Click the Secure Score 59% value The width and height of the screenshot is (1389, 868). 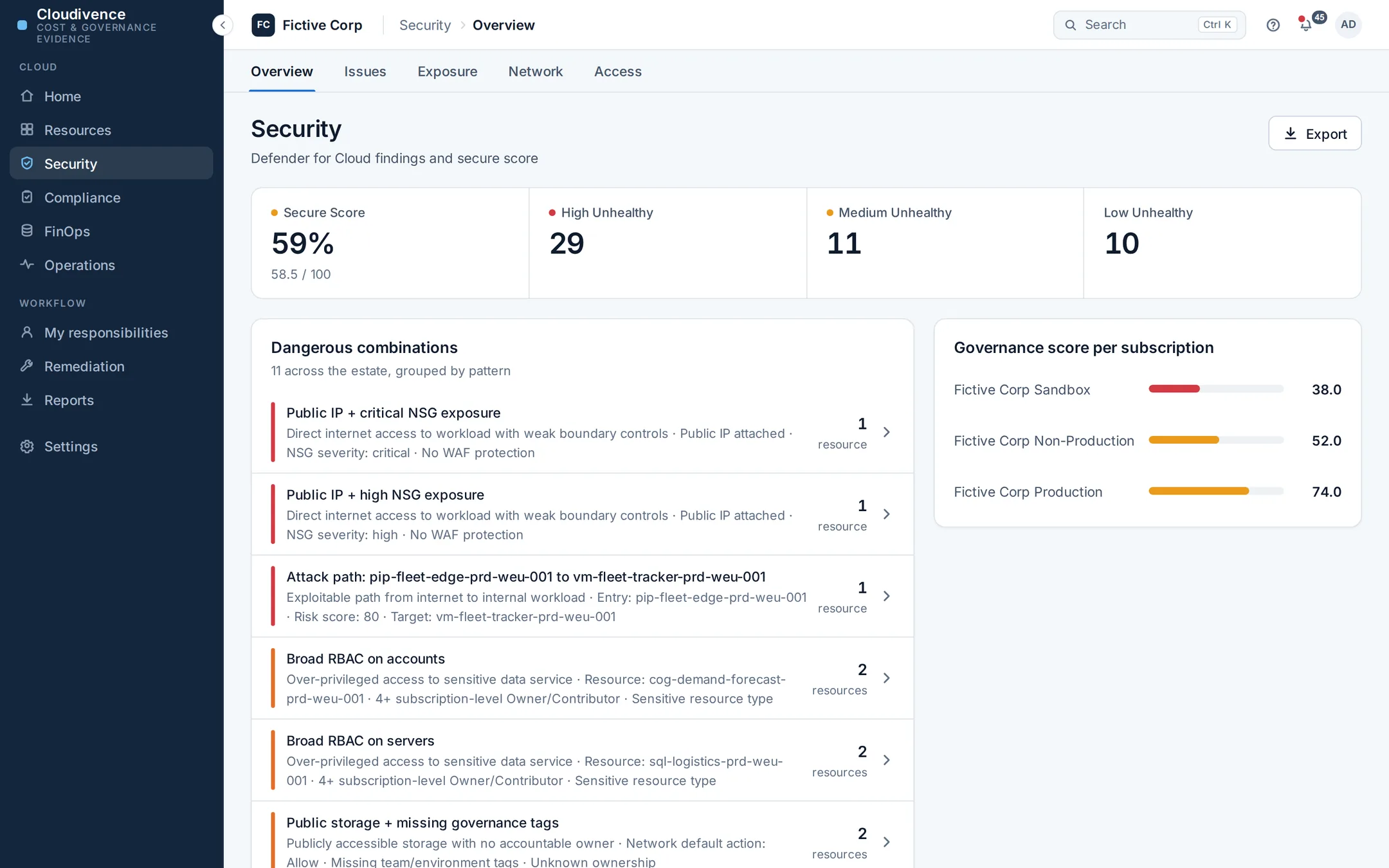coord(302,244)
